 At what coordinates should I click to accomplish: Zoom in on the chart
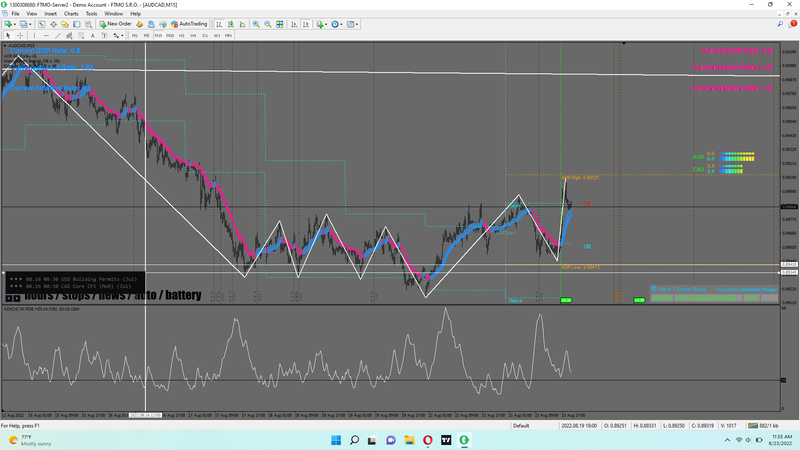[x=256, y=24]
